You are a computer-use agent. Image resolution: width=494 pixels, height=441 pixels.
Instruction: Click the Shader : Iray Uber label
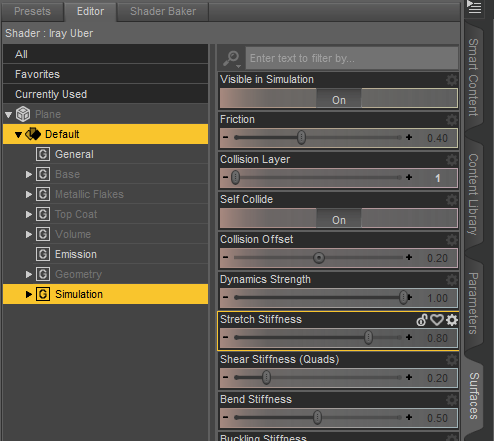pos(49,33)
